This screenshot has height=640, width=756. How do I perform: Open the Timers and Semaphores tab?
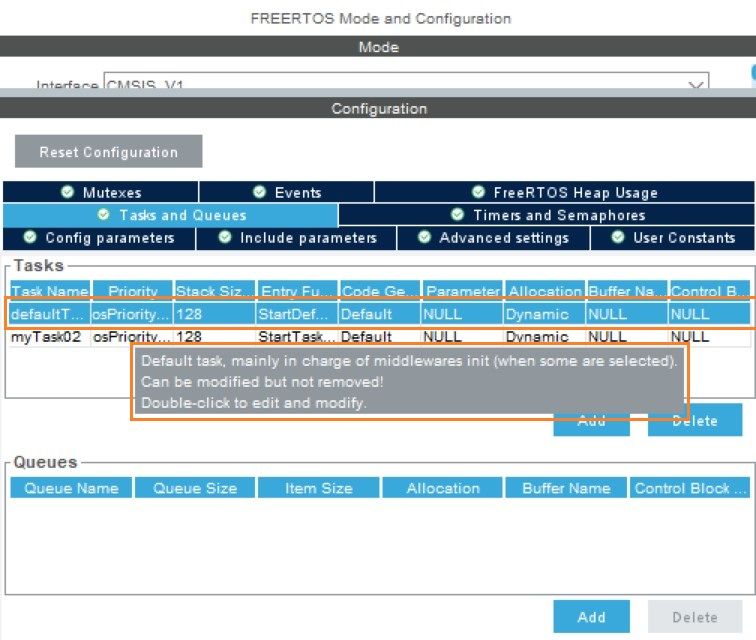(x=547, y=215)
